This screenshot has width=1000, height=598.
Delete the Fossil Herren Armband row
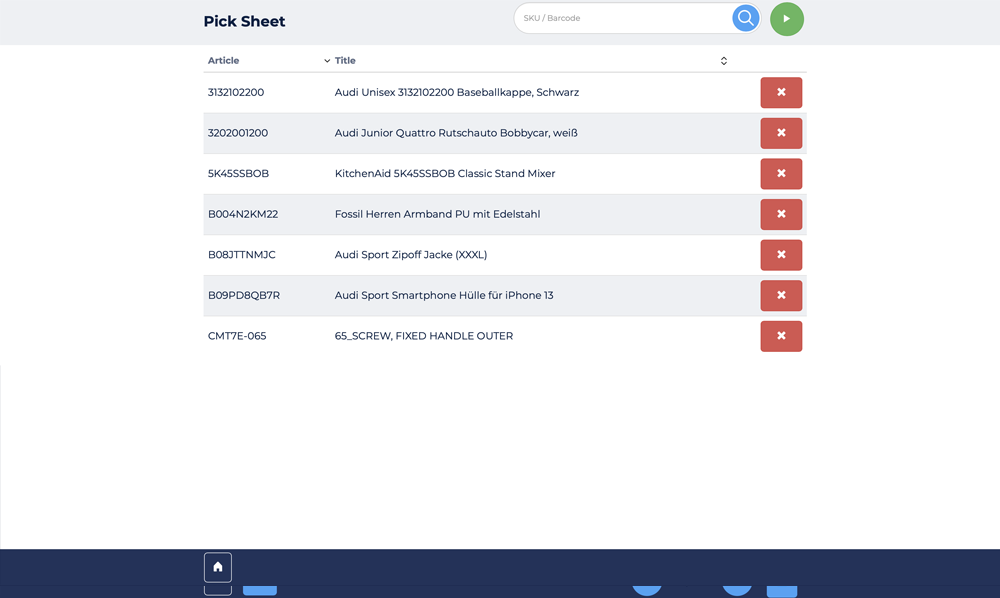[781, 214]
